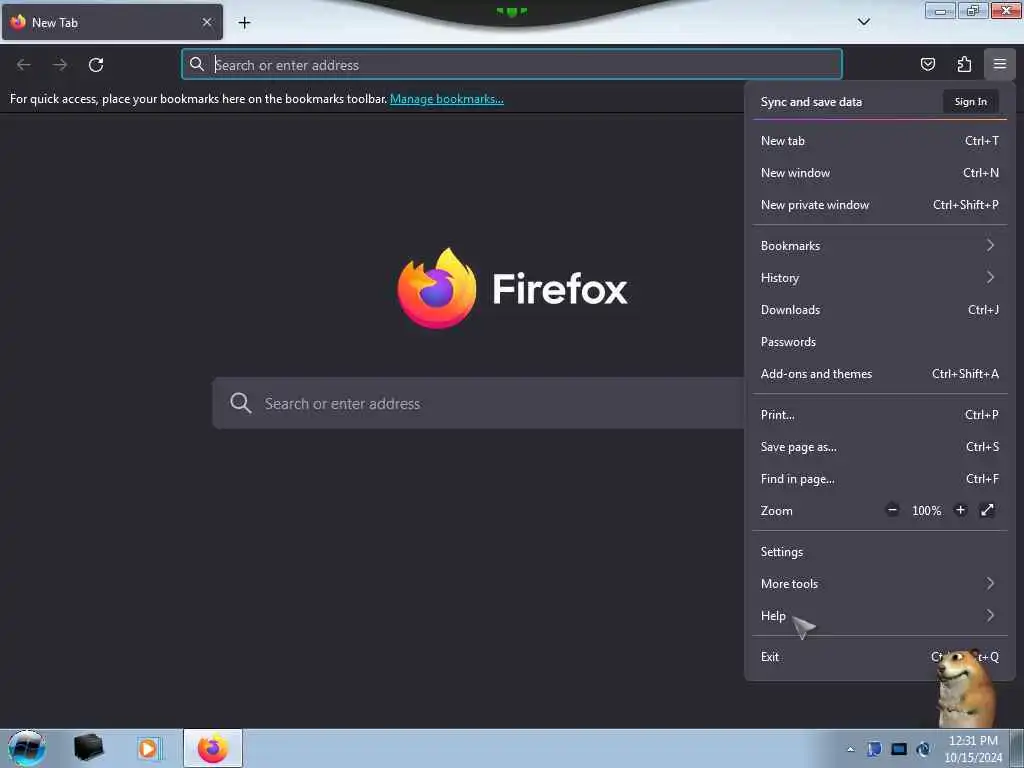
Task: Launch the media player taskbar icon
Action: coord(149,748)
